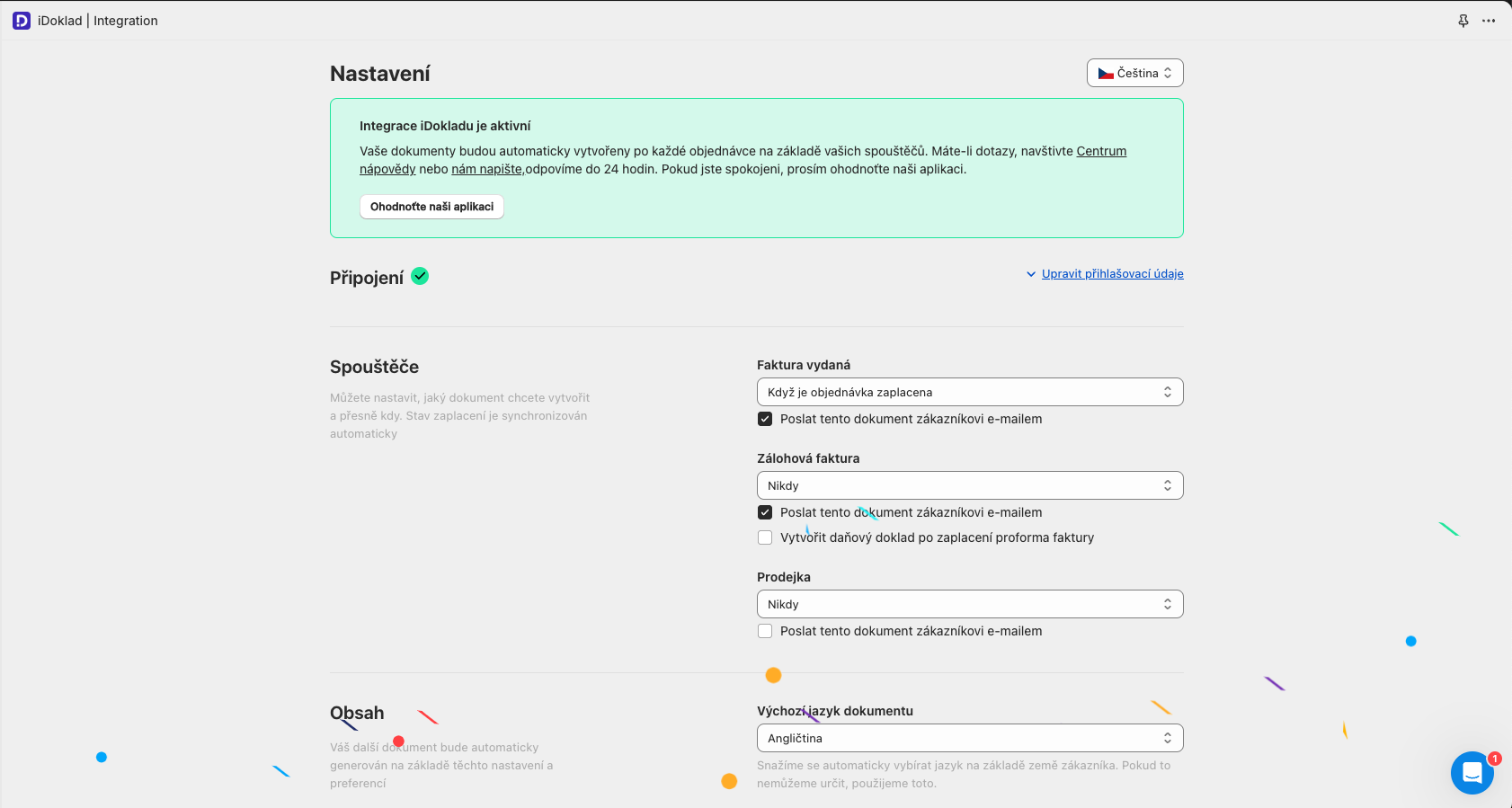Open the Prodejka trigger dropdown
The width and height of the screenshot is (1512, 808).
click(x=969, y=604)
